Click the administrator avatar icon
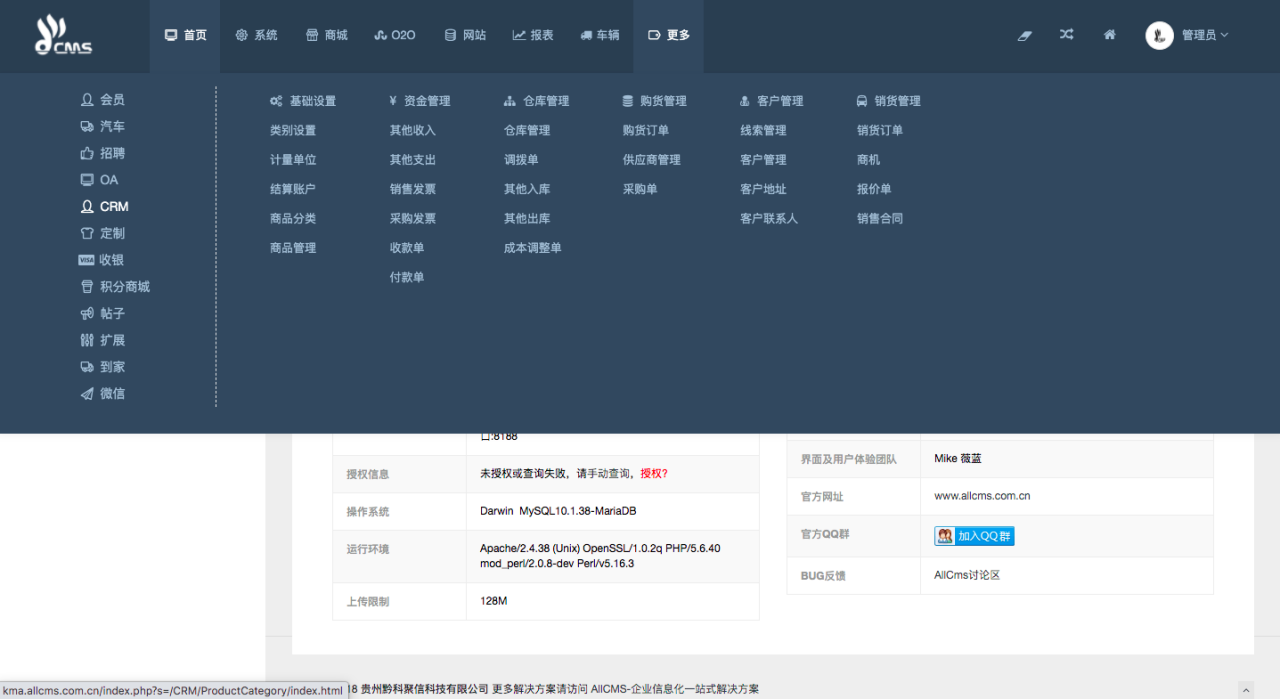 (1159, 35)
